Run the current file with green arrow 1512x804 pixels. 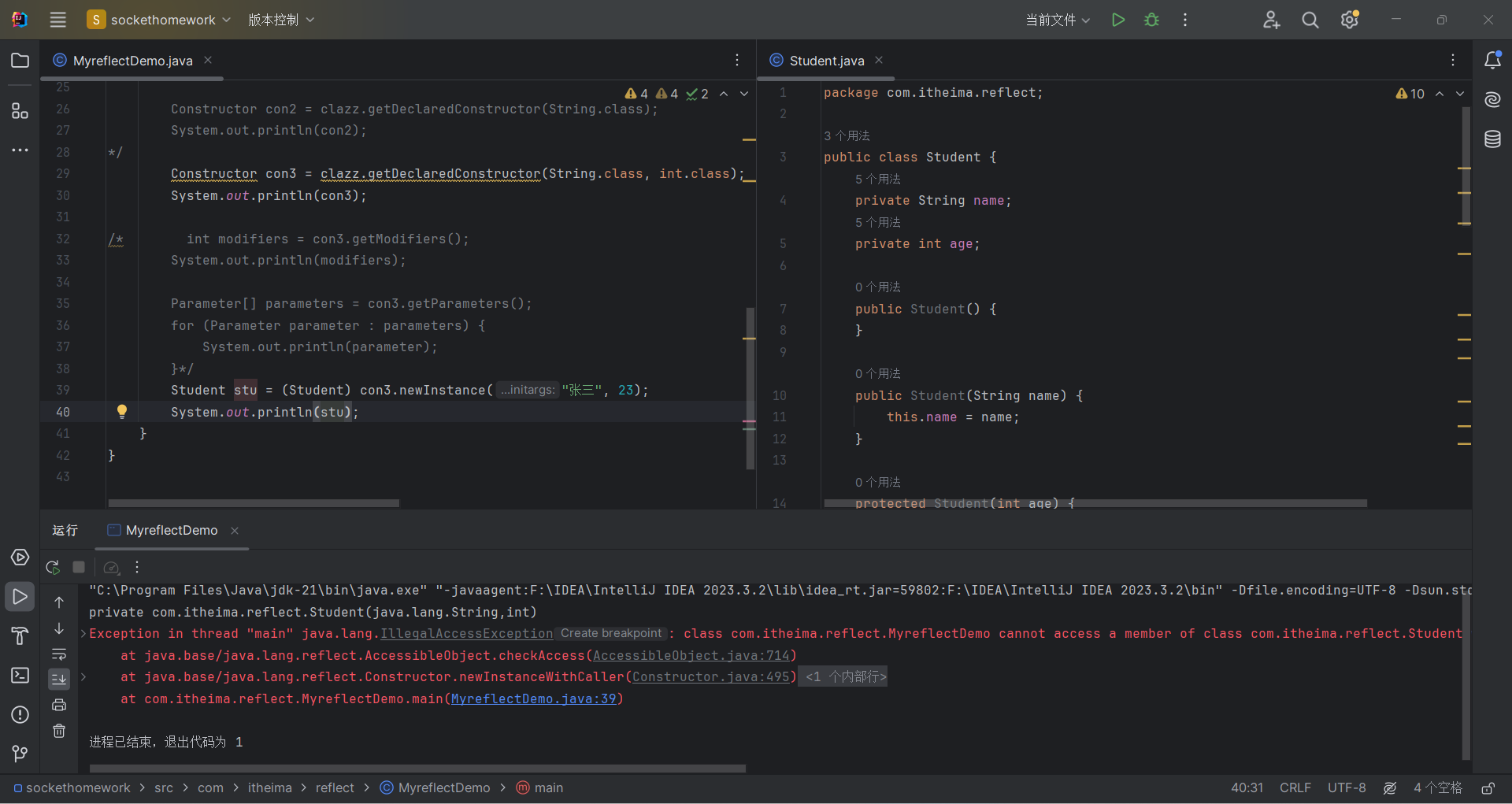pos(1118,20)
